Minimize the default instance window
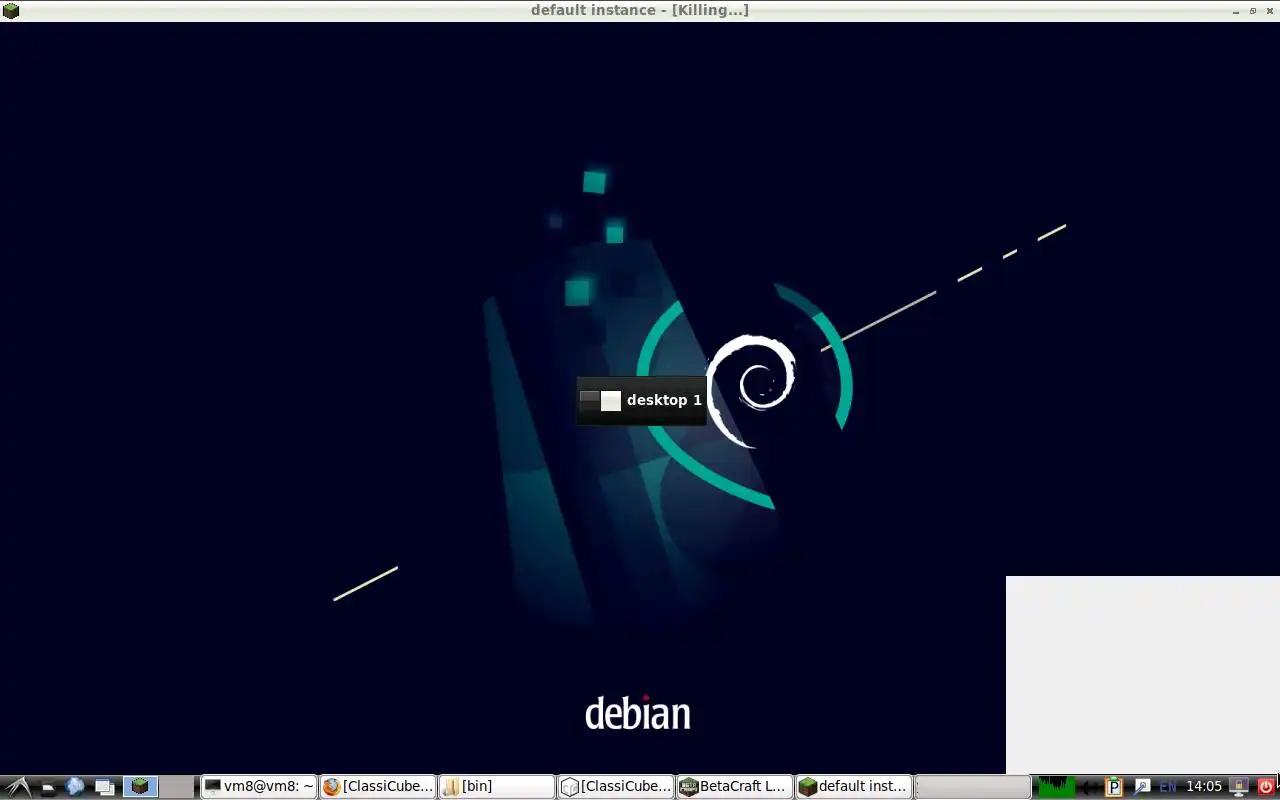Screen dimensions: 1280x800 point(1236,11)
